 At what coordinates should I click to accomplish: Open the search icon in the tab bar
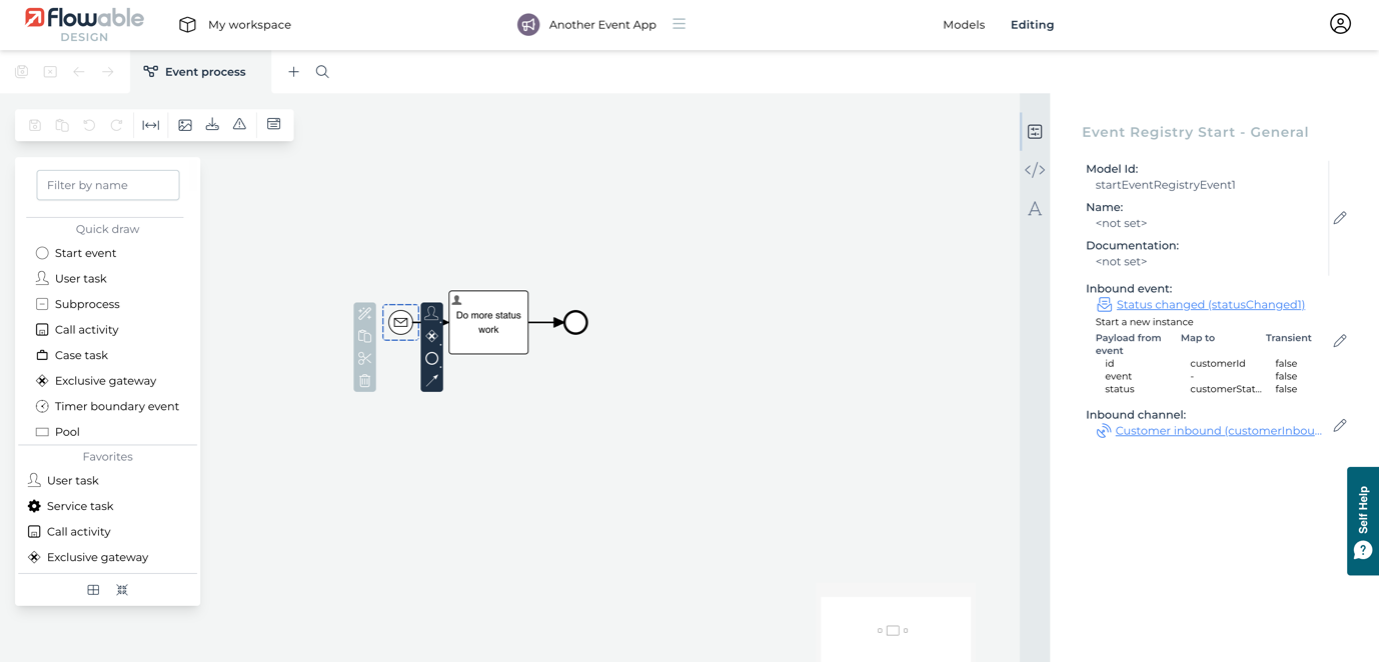point(320,71)
